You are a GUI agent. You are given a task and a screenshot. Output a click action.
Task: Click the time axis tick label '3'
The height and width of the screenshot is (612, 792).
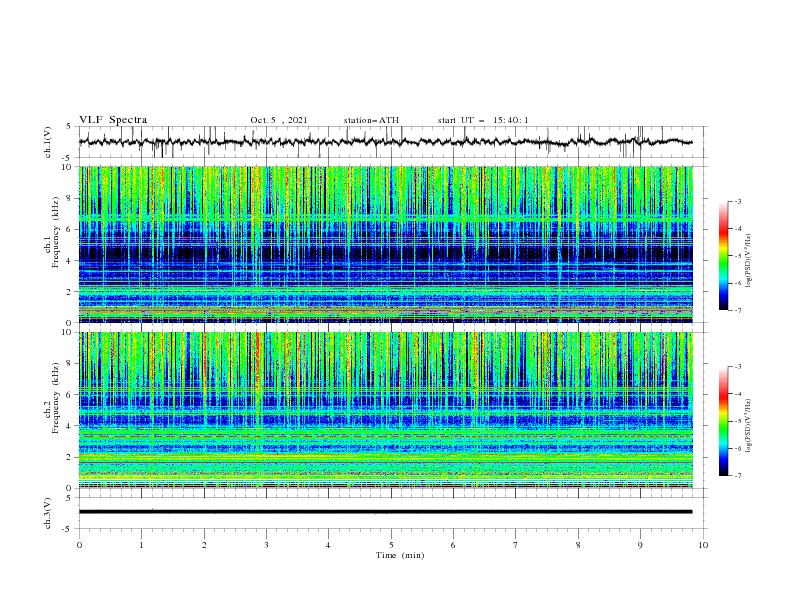click(x=266, y=545)
